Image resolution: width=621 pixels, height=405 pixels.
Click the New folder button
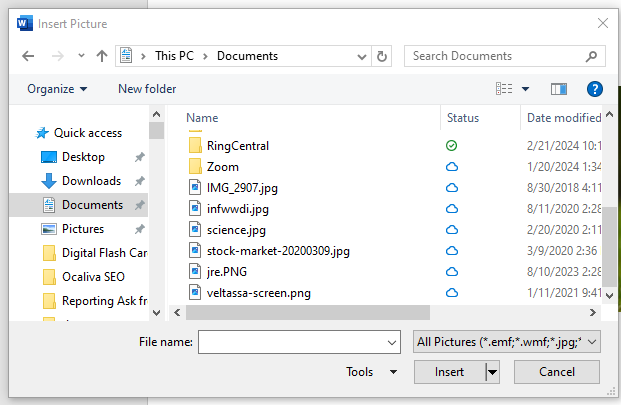click(147, 89)
